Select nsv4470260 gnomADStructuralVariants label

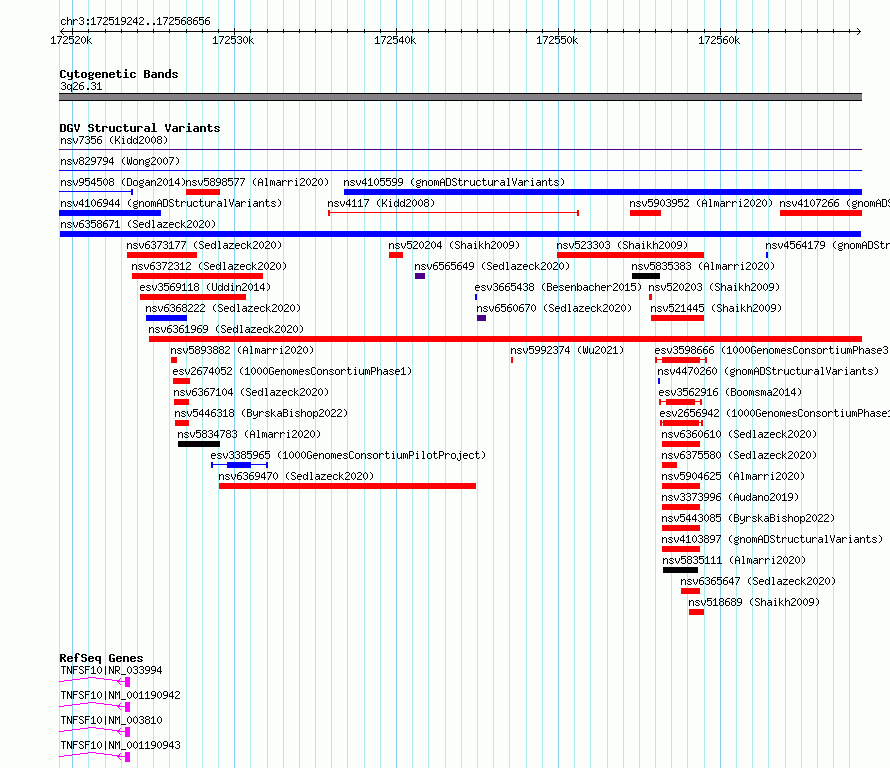coord(768,371)
